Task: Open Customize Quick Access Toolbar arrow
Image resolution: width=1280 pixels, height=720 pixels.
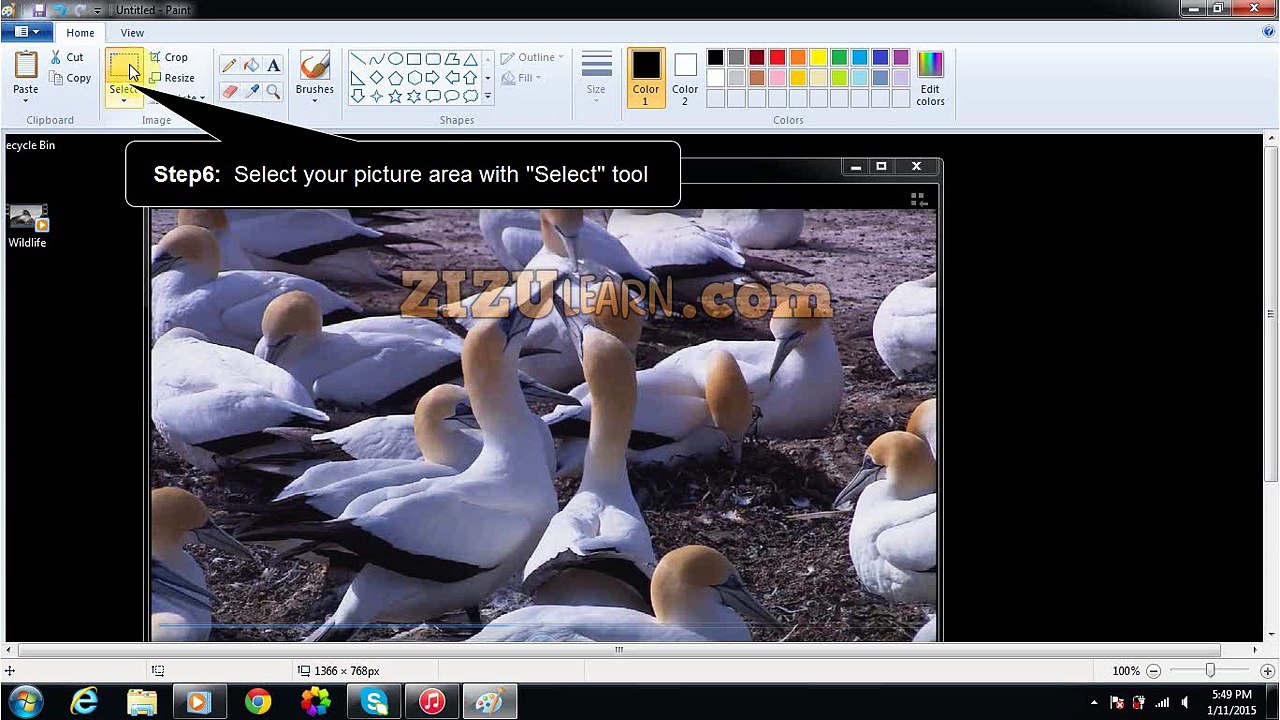Action: [x=98, y=10]
